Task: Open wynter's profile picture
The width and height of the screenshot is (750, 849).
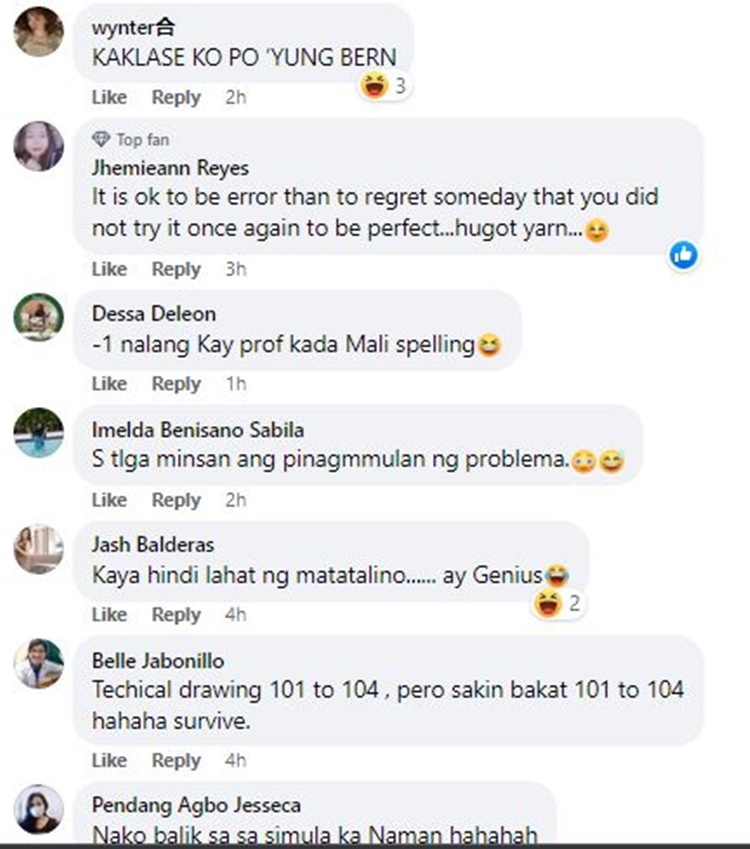Action: point(38,32)
